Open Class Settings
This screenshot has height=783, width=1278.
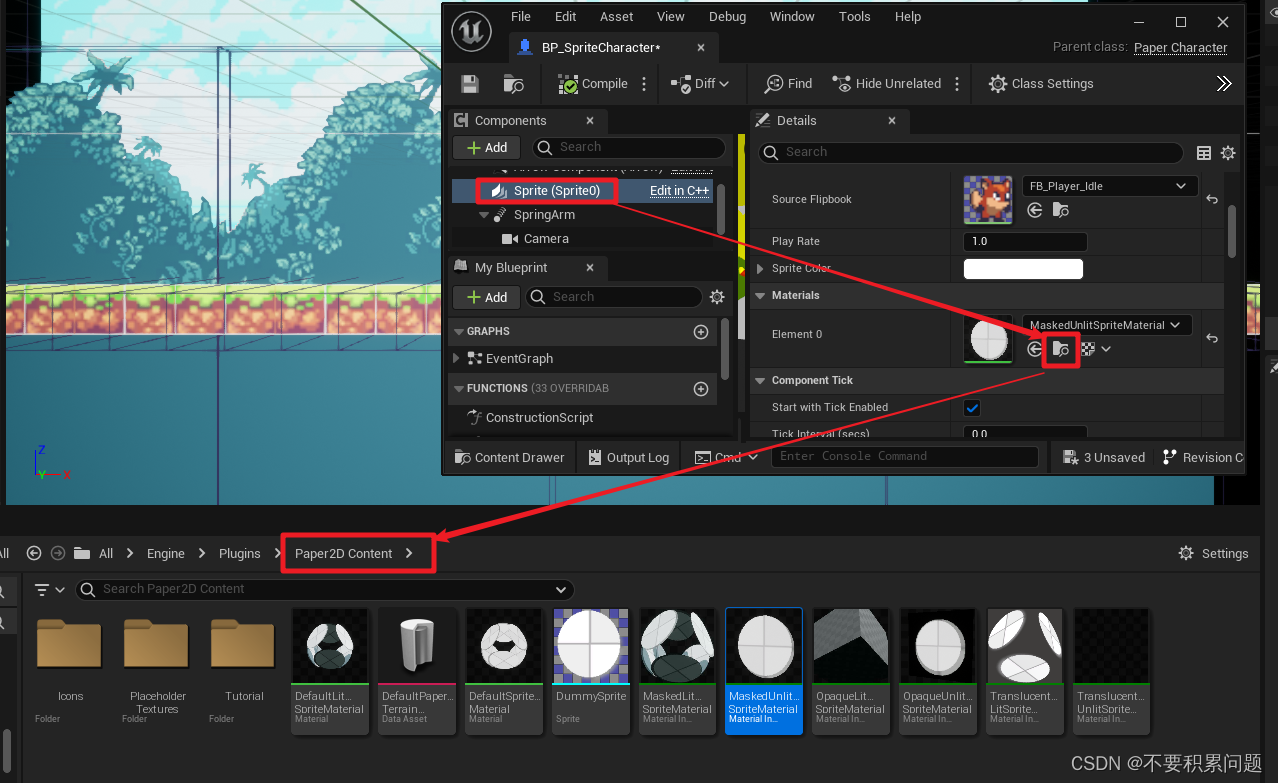pyautogui.click(x=1041, y=84)
